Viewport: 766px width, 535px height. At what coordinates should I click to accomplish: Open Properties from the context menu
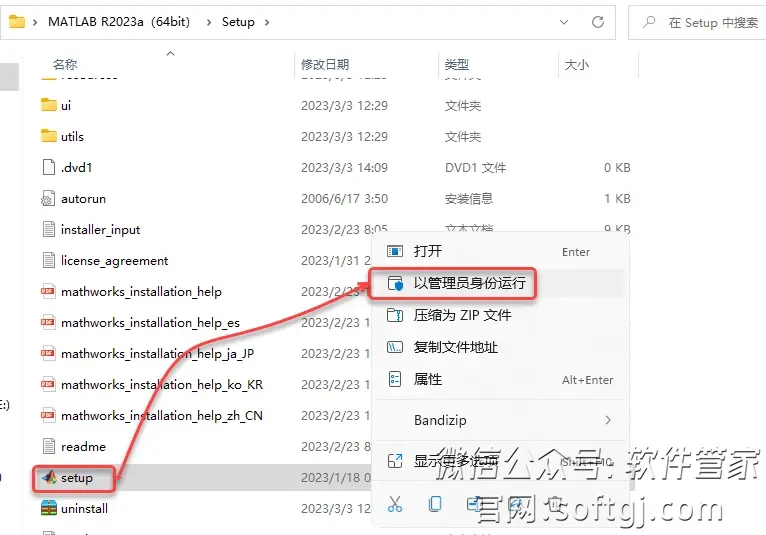coord(499,380)
